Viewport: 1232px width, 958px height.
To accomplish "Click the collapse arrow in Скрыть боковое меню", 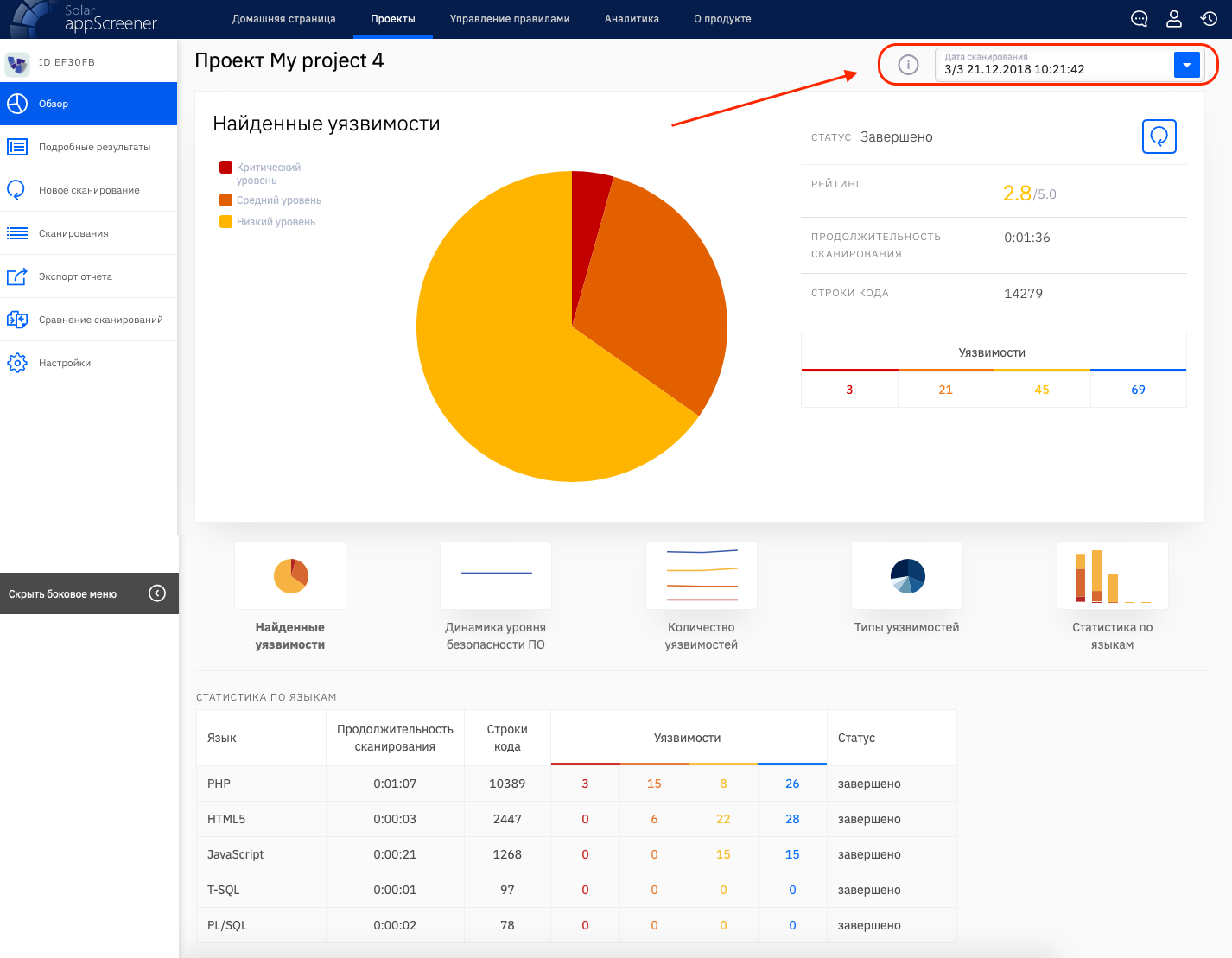I will coord(157,593).
